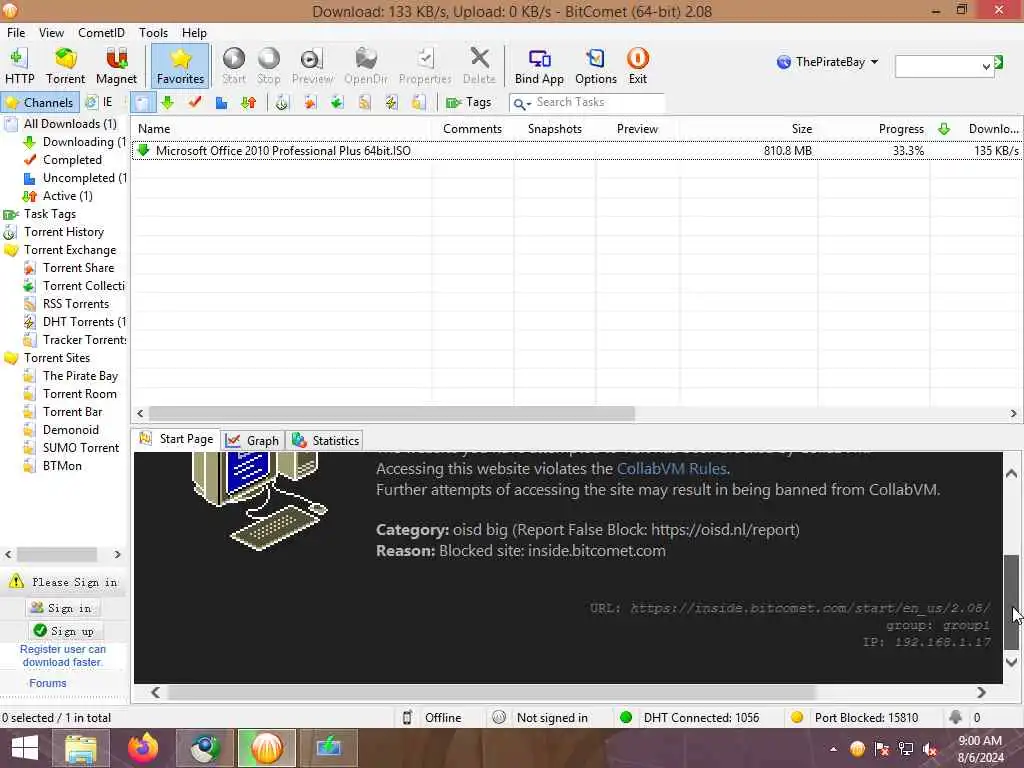Select Torrent Exchange folder in sidebar
Image resolution: width=1024 pixels, height=768 pixels.
[x=70, y=250]
